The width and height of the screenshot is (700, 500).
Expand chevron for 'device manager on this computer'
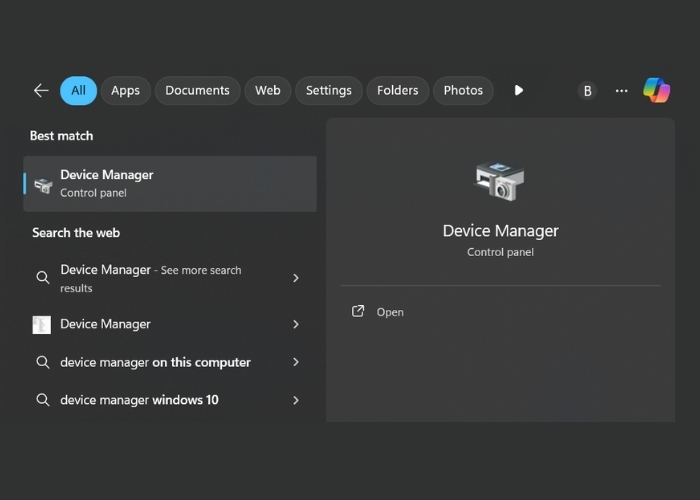point(296,362)
